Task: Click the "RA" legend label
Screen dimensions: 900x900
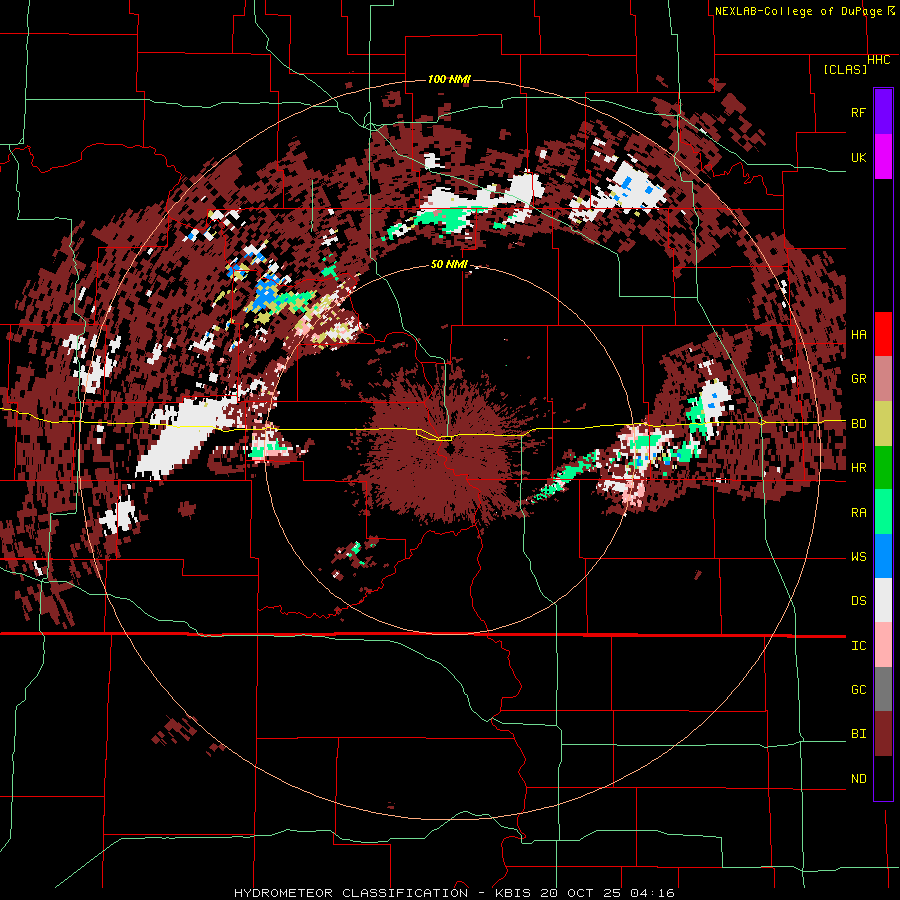Action: click(859, 513)
